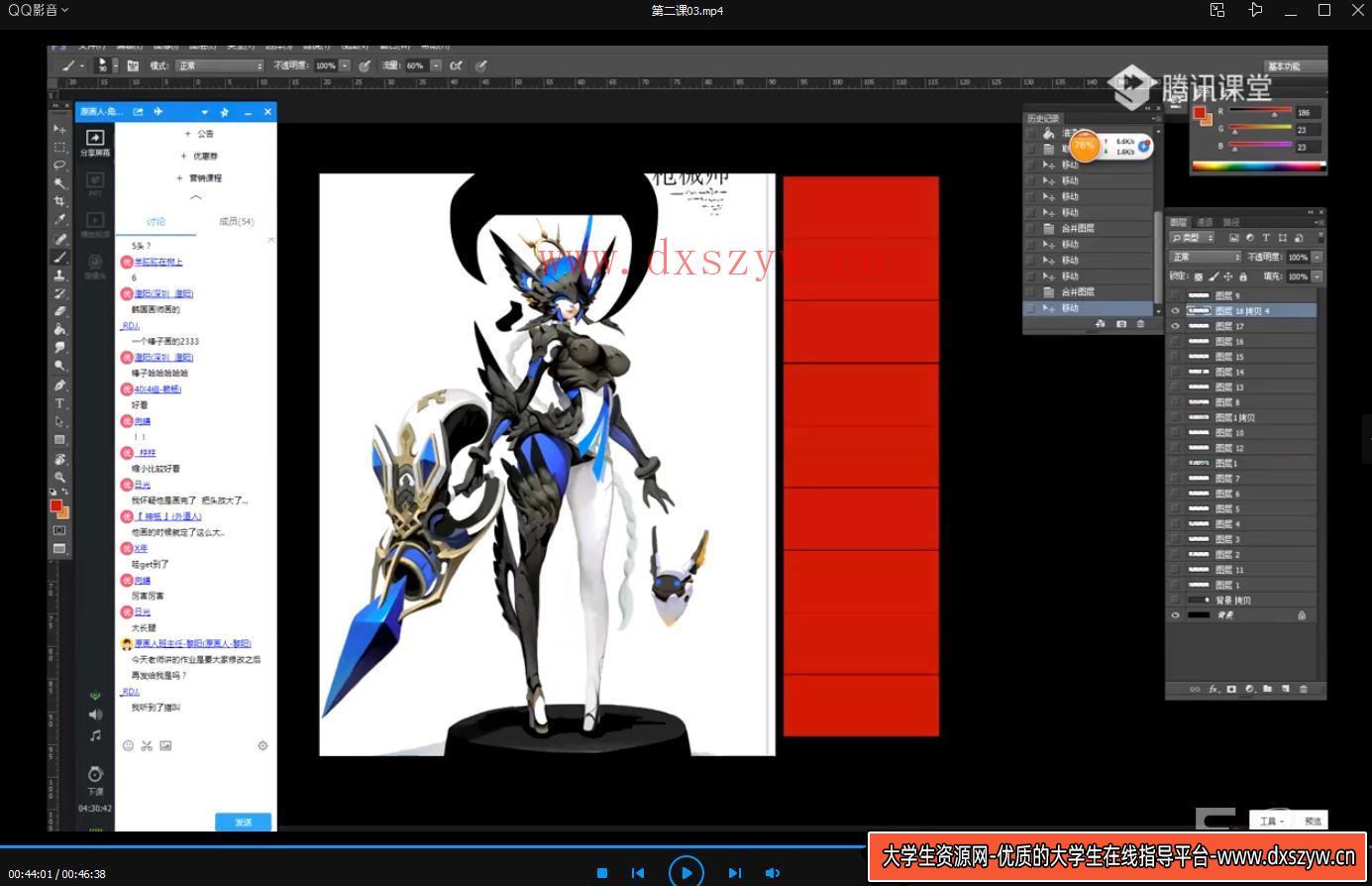Click foreground red color swatch in Color panel
Screen dimensions: 1372x886
click(1200, 115)
